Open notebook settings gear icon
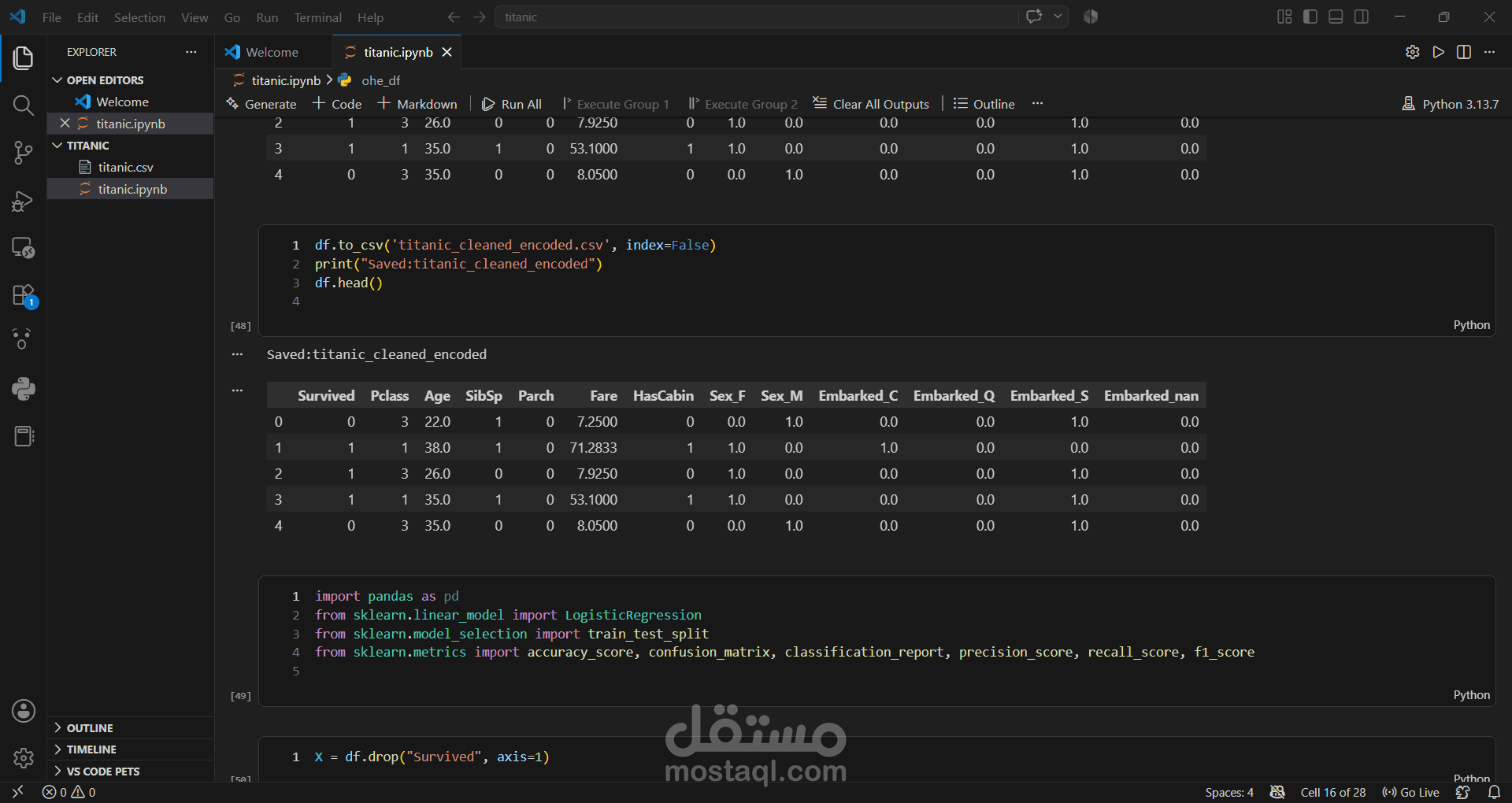Image resolution: width=1512 pixels, height=803 pixels. 1413,52
